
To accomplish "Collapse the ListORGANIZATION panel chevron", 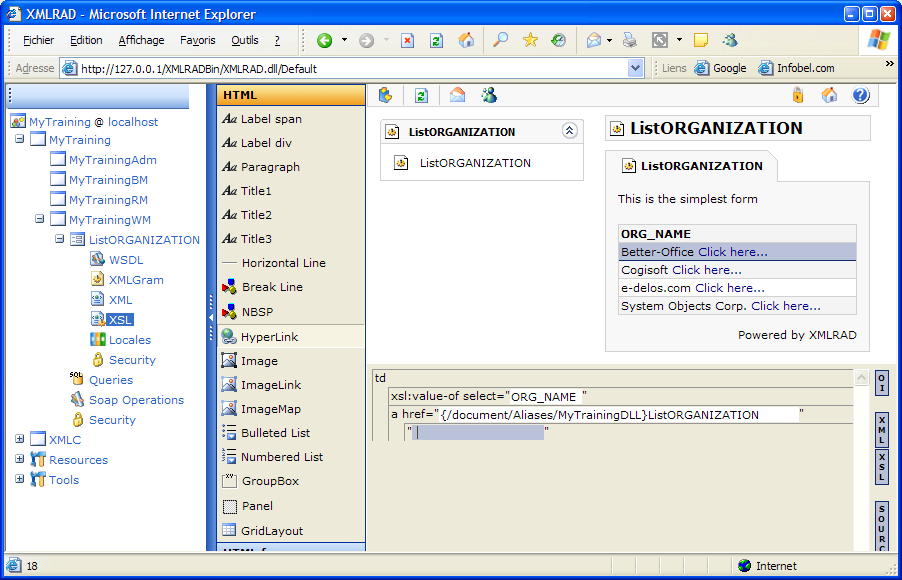I will coord(569,131).
